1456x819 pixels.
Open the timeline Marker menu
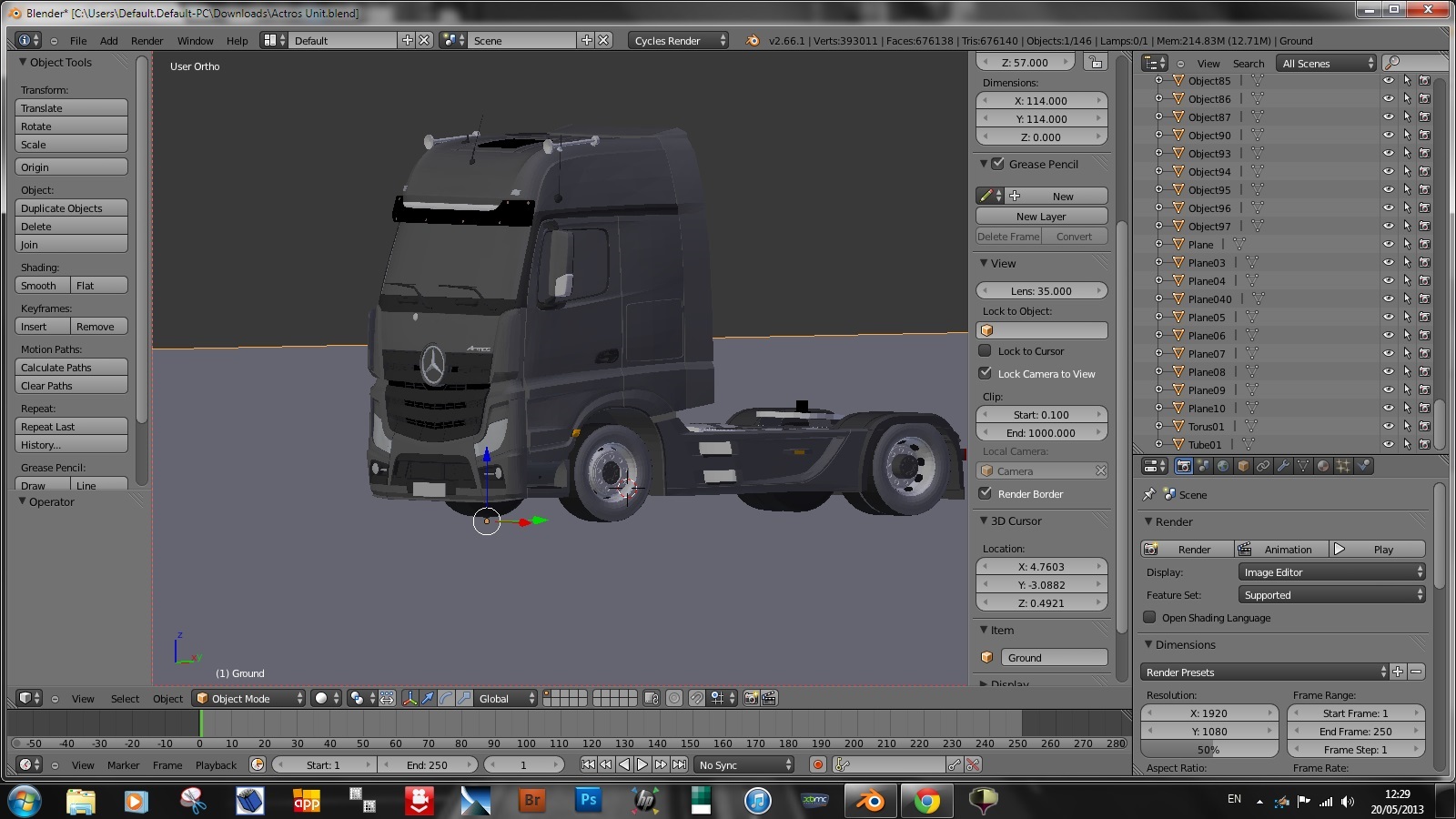coord(124,764)
